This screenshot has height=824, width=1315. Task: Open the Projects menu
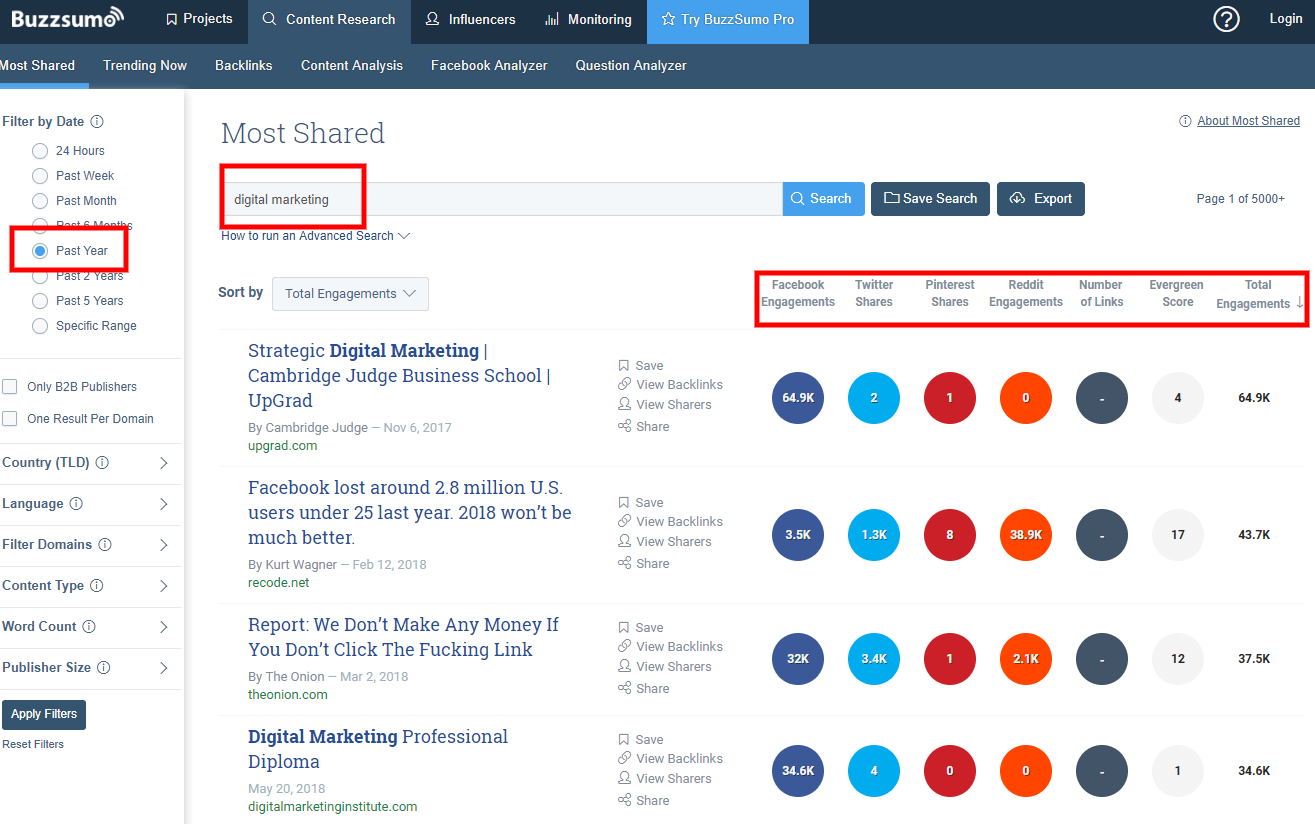(198, 19)
